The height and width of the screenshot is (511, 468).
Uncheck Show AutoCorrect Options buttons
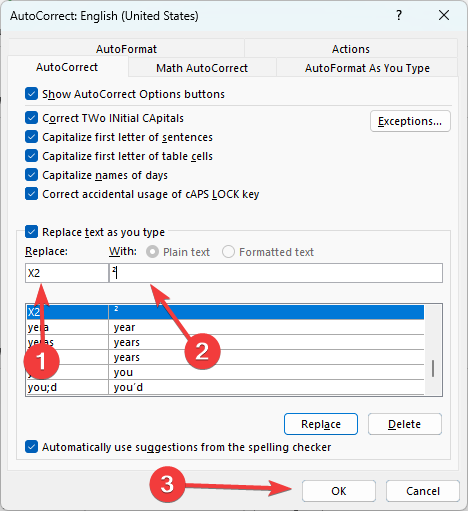coord(31,94)
